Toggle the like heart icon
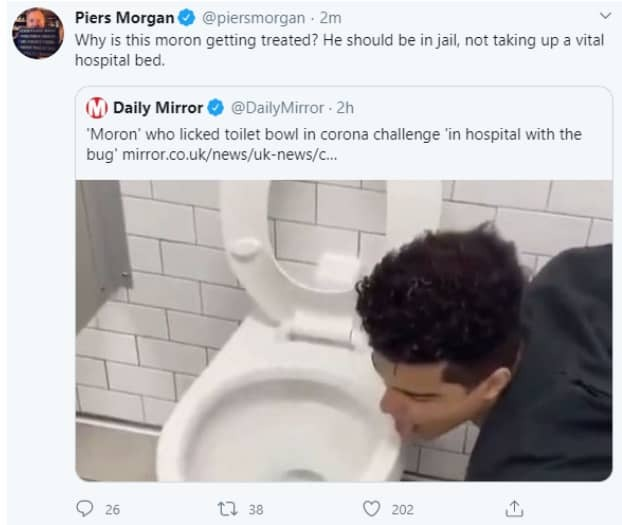This screenshot has width=622, height=525. (x=372, y=509)
